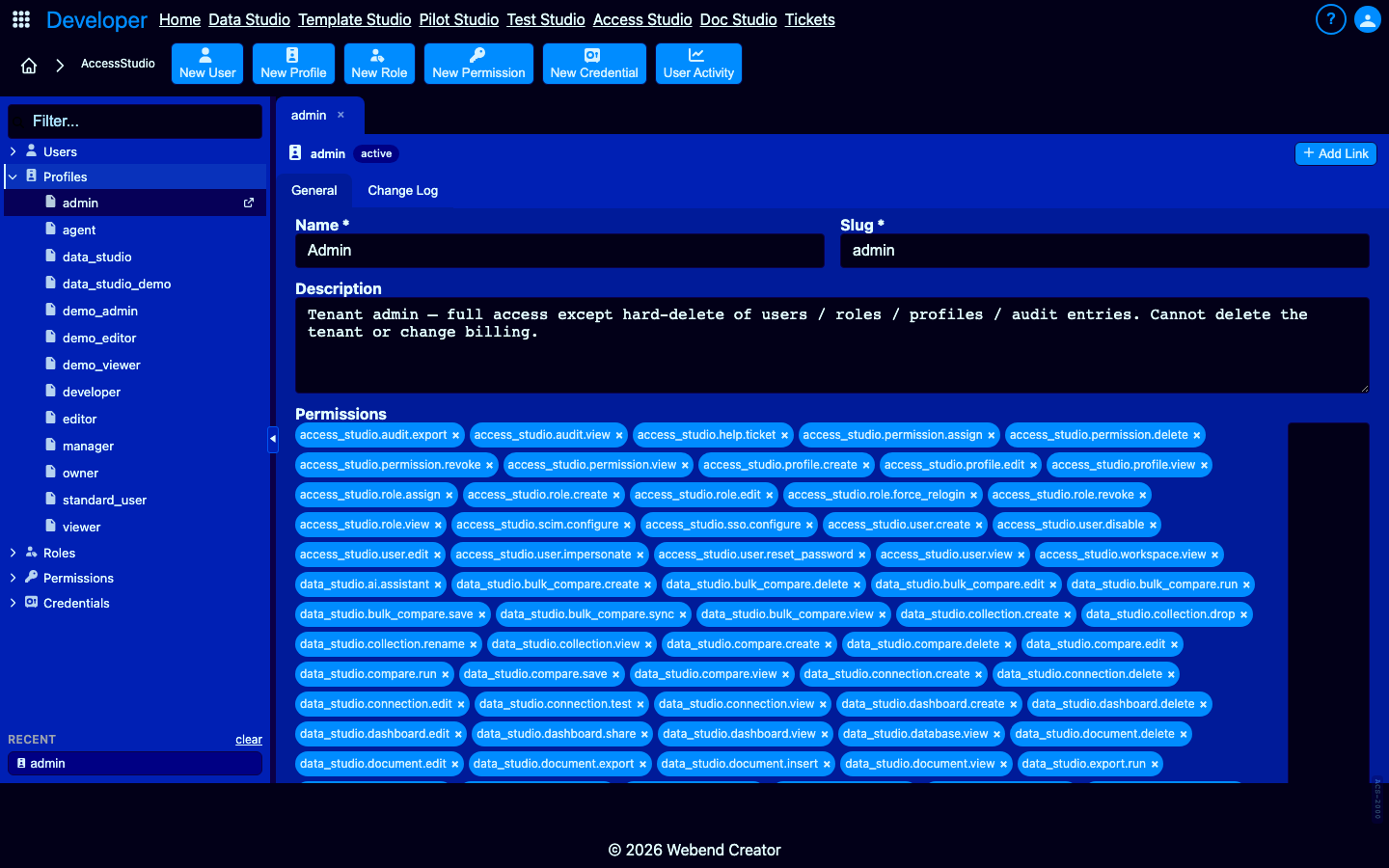1389x868 pixels.
Task: Click the New Role toolbar button
Action: [379, 64]
